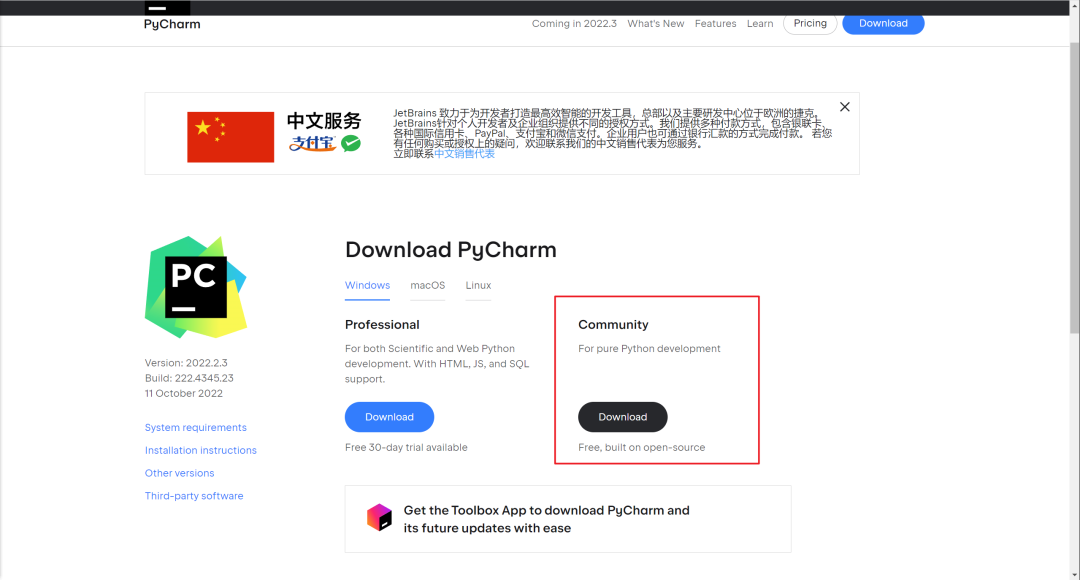Open the Features menu item
The height and width of the screenshot is (580, 1080).
tap(716, 23)
